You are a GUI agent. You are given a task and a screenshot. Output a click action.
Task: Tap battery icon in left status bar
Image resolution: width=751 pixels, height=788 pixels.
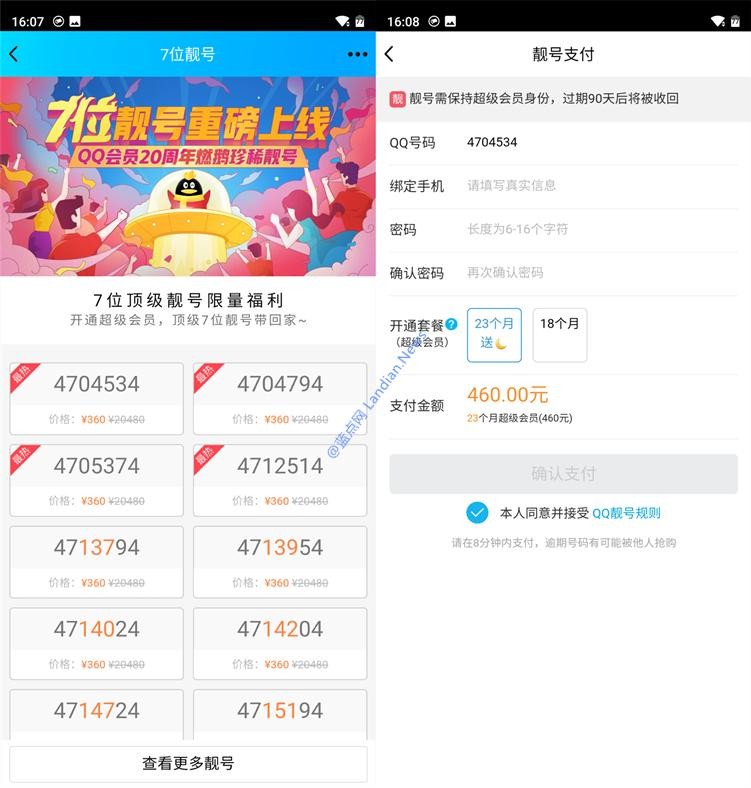[360, 21]
